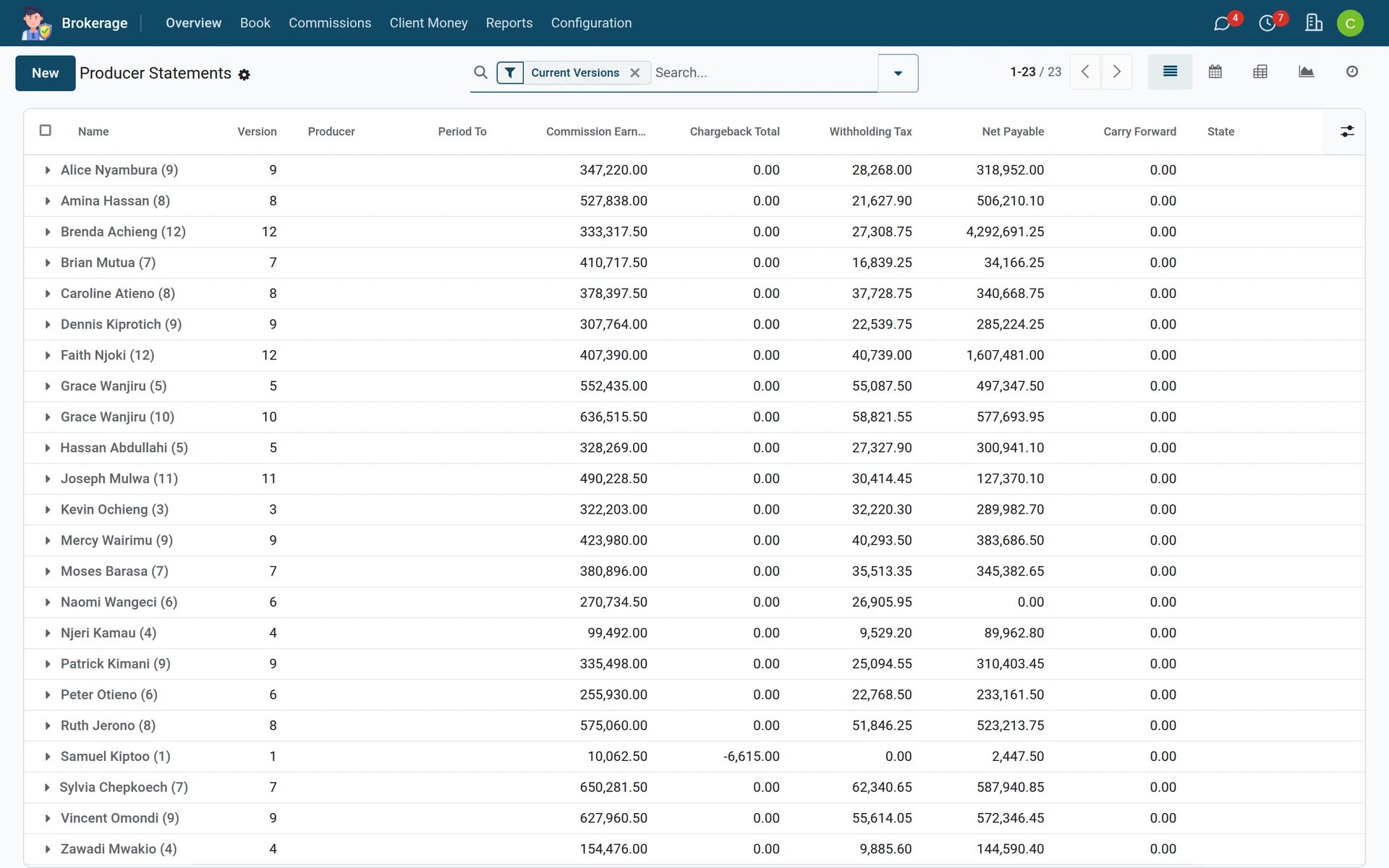Click the -6,615.00 chargeback value
This screenshot has height=868, width=1389.
point(752,757)
